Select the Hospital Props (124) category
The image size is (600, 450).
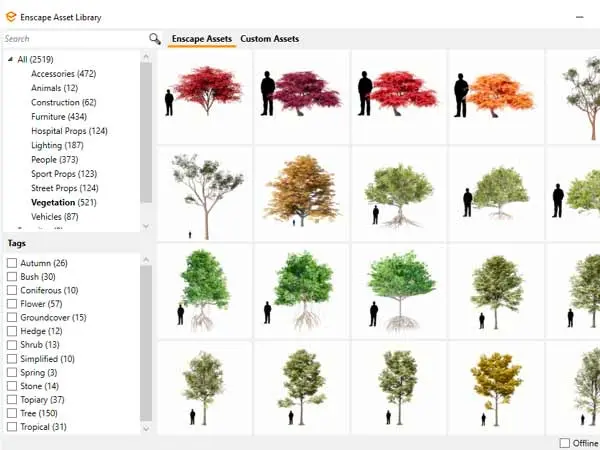pyautogui.click(x=69, y=131)
